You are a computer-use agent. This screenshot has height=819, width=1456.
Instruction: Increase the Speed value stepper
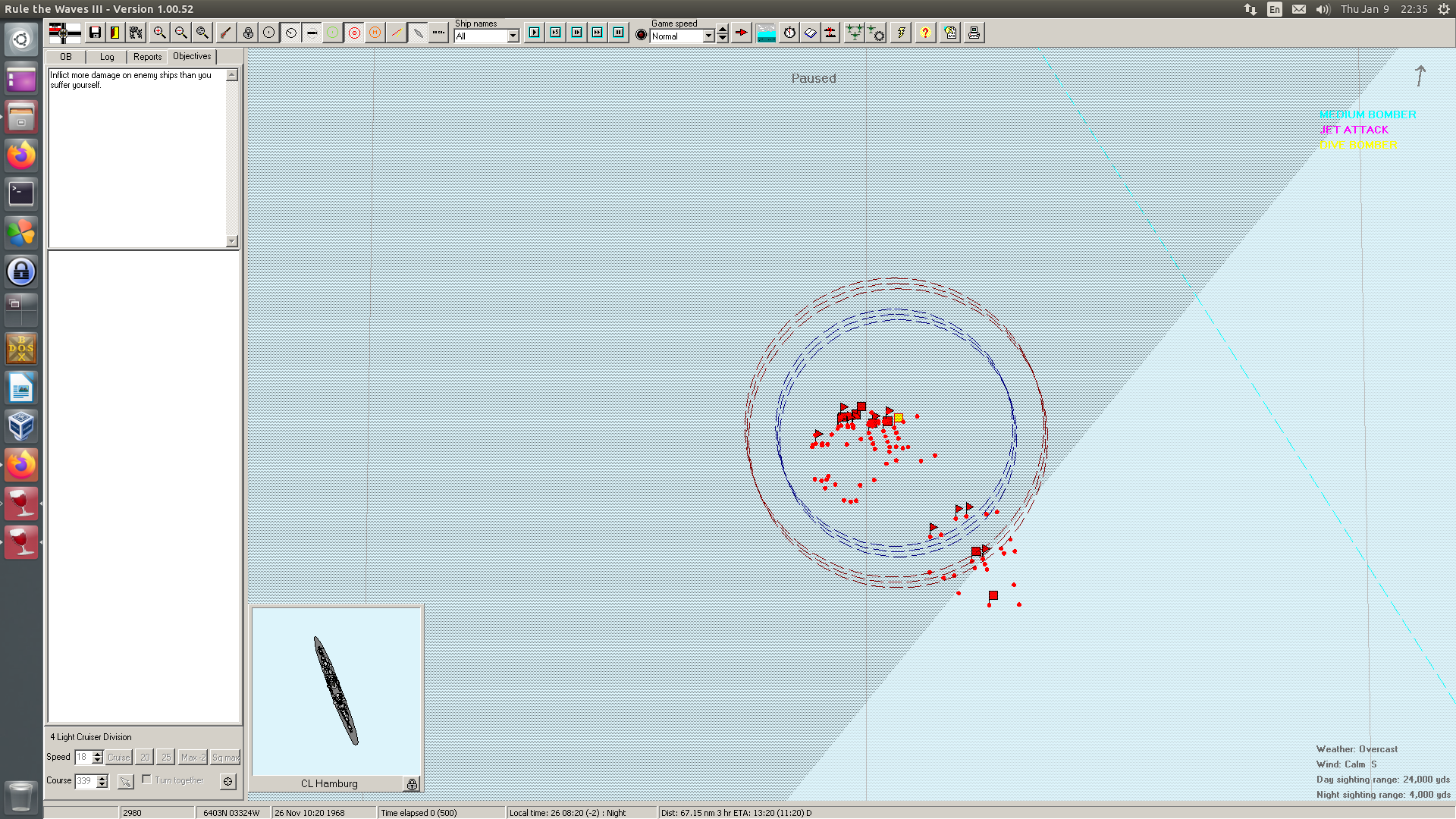98,754
